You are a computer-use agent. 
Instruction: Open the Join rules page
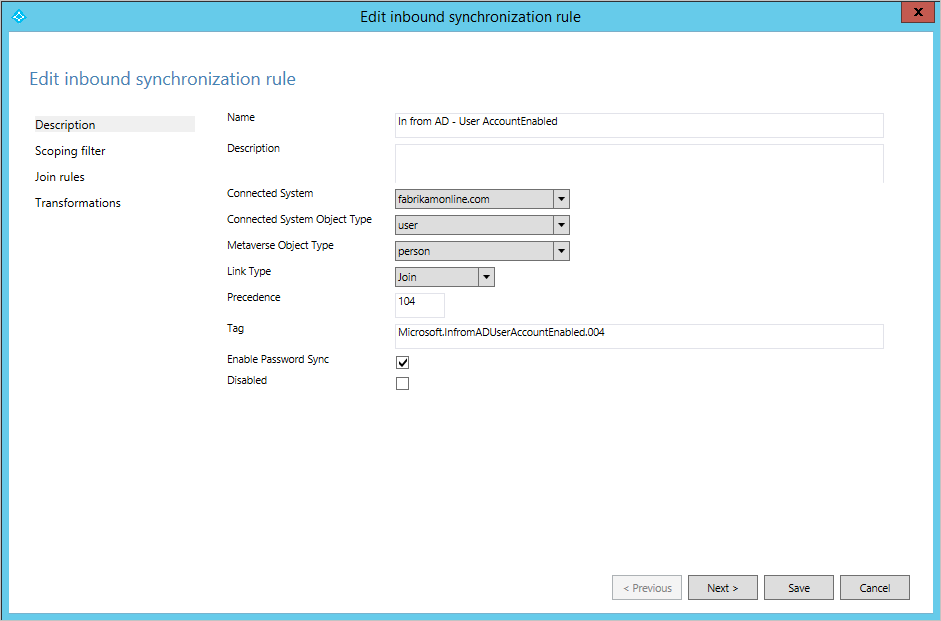[60, 177]
